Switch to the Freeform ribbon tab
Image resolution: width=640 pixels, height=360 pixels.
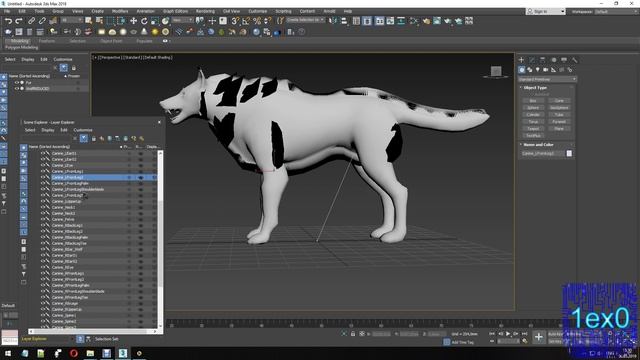[47, 41]
